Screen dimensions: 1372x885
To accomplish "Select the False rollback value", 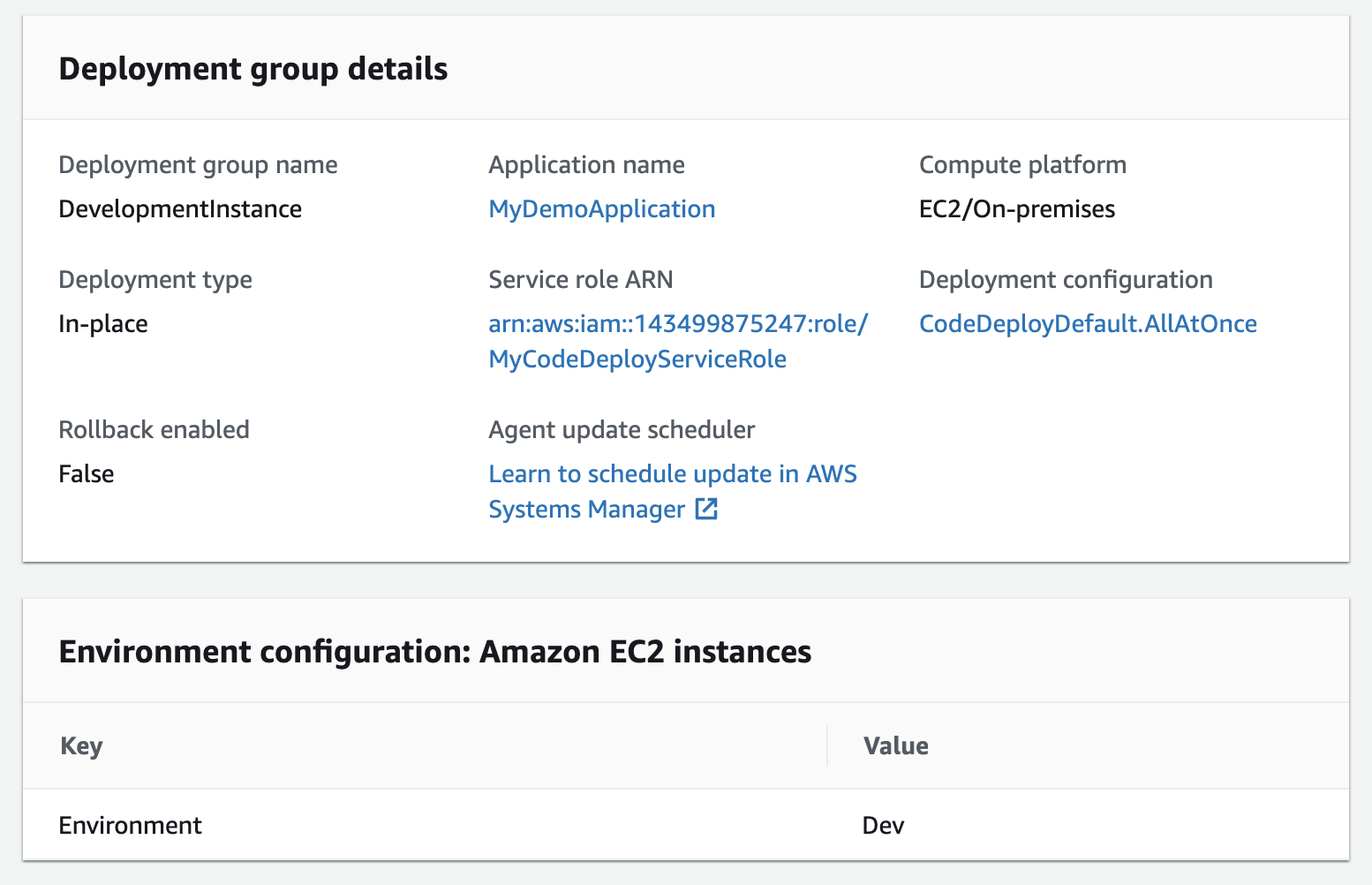I will (87, 474).
